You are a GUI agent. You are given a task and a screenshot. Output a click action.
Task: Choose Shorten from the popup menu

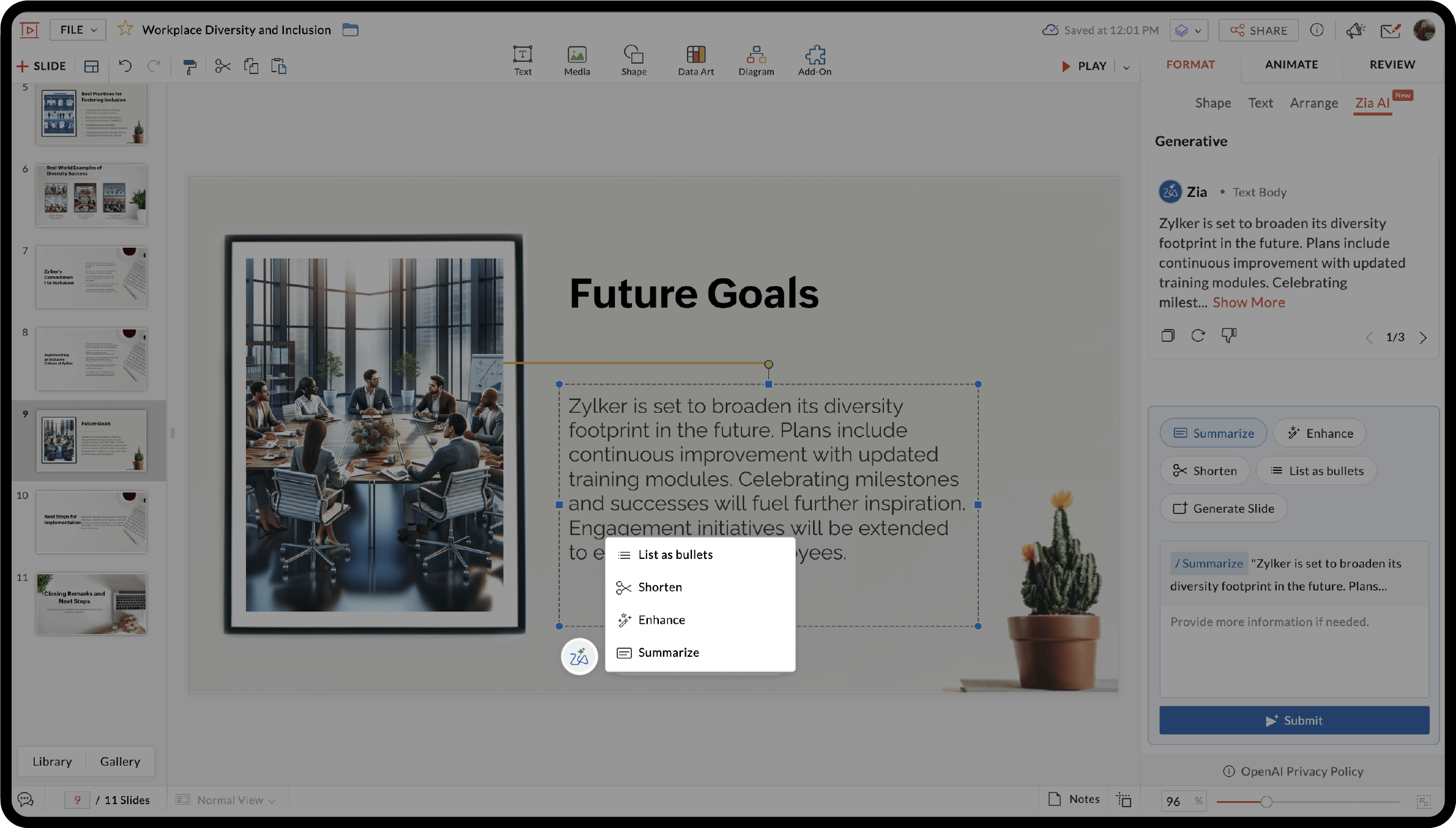(660, 587)
